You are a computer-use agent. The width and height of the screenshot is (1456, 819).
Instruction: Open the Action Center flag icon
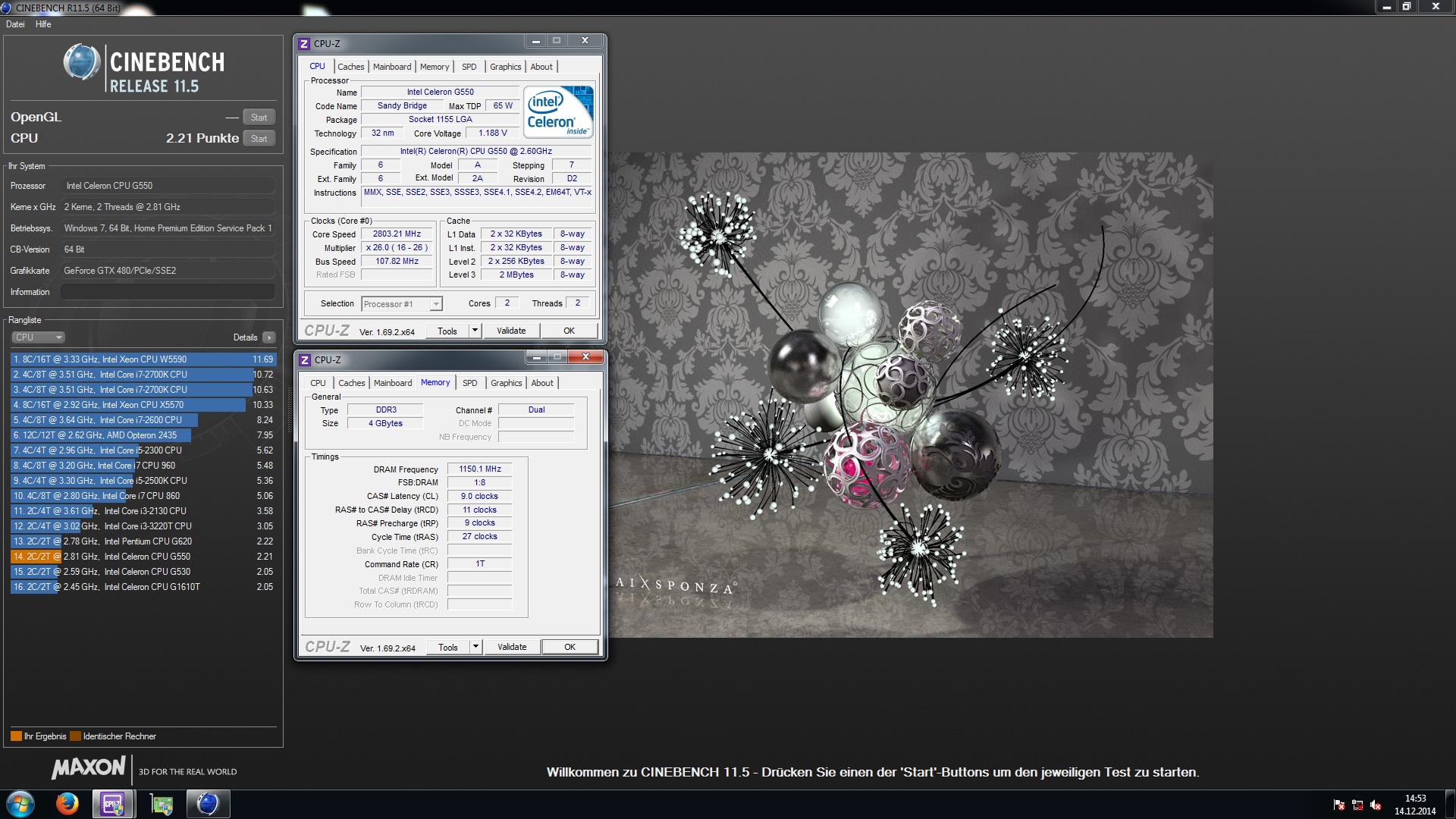(1339, 805)
